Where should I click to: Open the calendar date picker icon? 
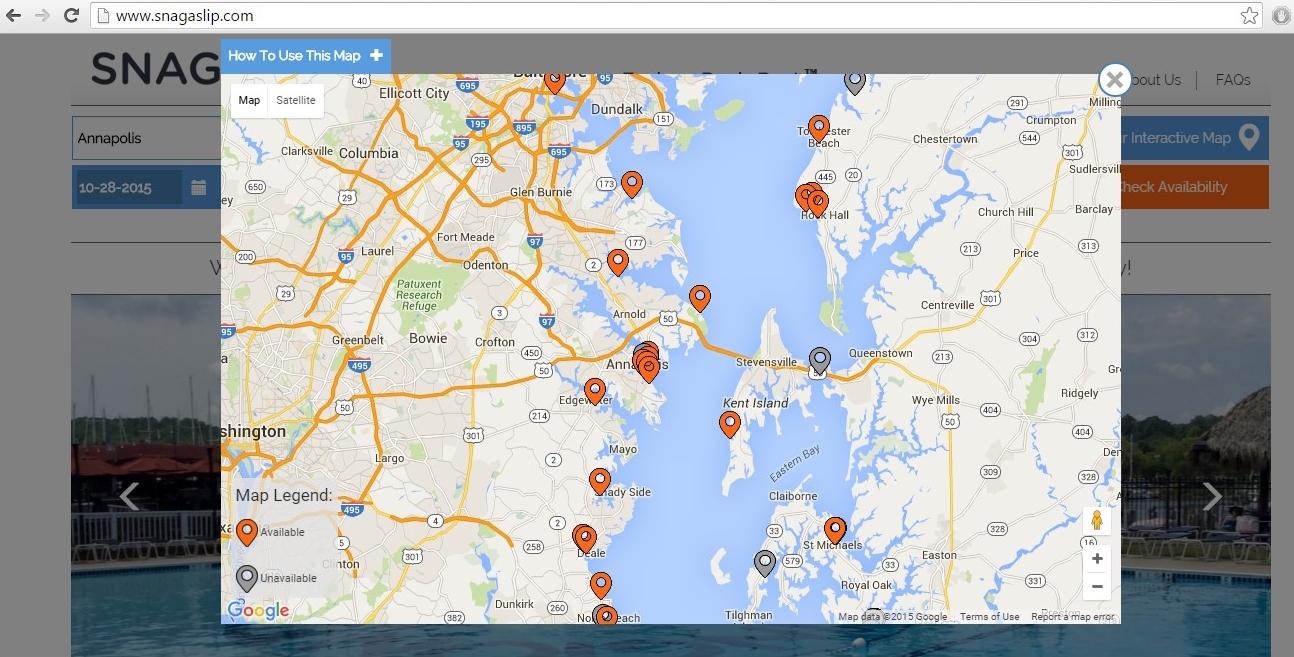point(199,187)
